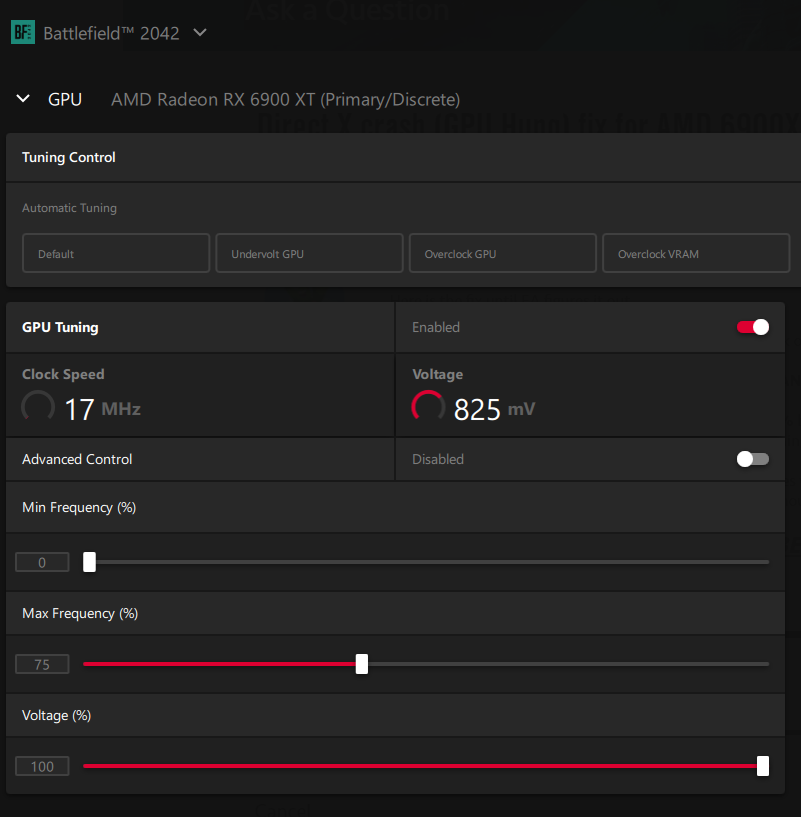Click the Voltage gauge dial
The width and height of the screenshot is (801, 817).
click(x=428, y=407)
